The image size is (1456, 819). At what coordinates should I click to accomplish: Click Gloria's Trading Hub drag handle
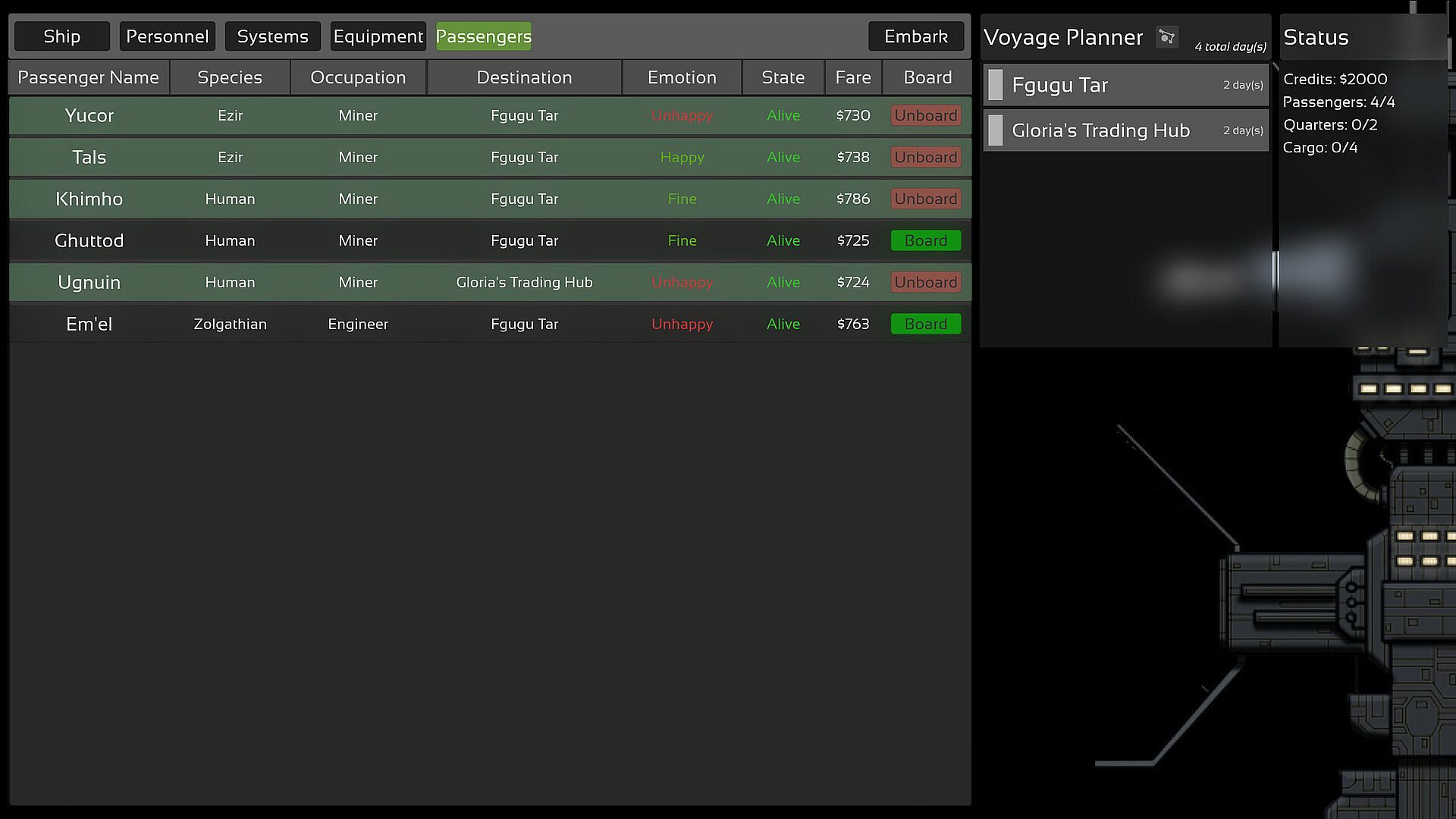coord(996,130)
